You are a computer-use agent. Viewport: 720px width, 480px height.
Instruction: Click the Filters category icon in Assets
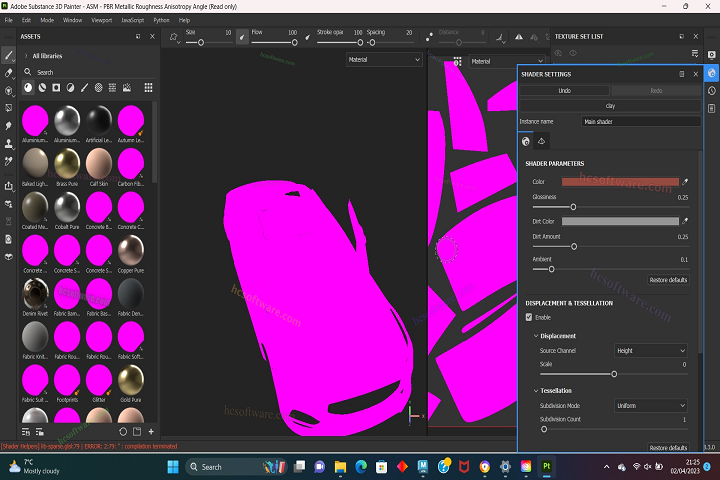pos(70,88)
